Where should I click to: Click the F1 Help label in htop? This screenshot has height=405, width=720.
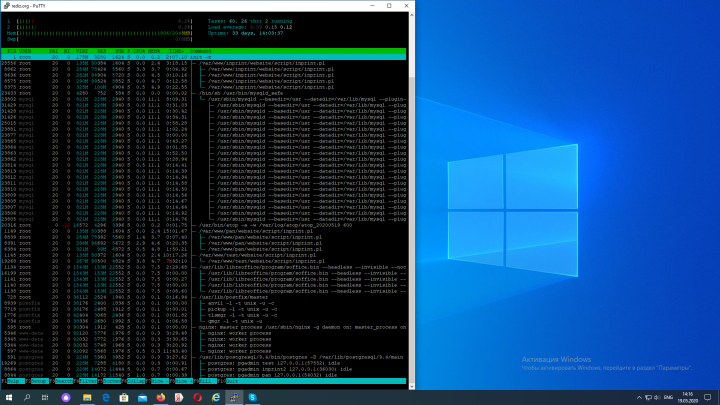[13, 381]
